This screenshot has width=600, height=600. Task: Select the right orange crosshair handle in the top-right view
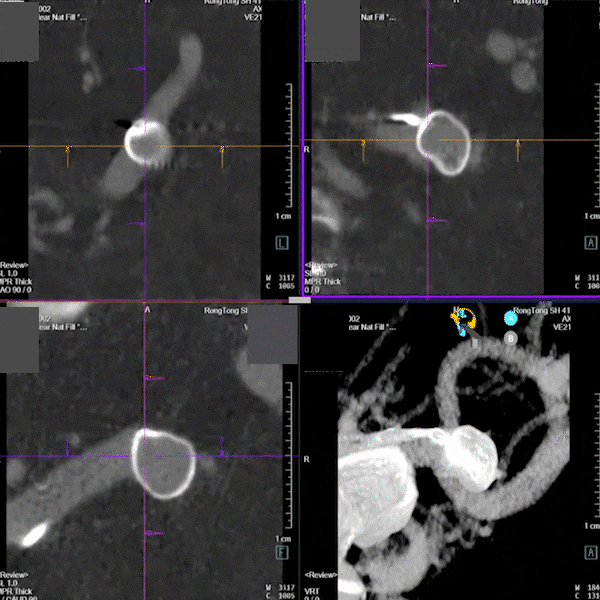(x=518, y=150)
